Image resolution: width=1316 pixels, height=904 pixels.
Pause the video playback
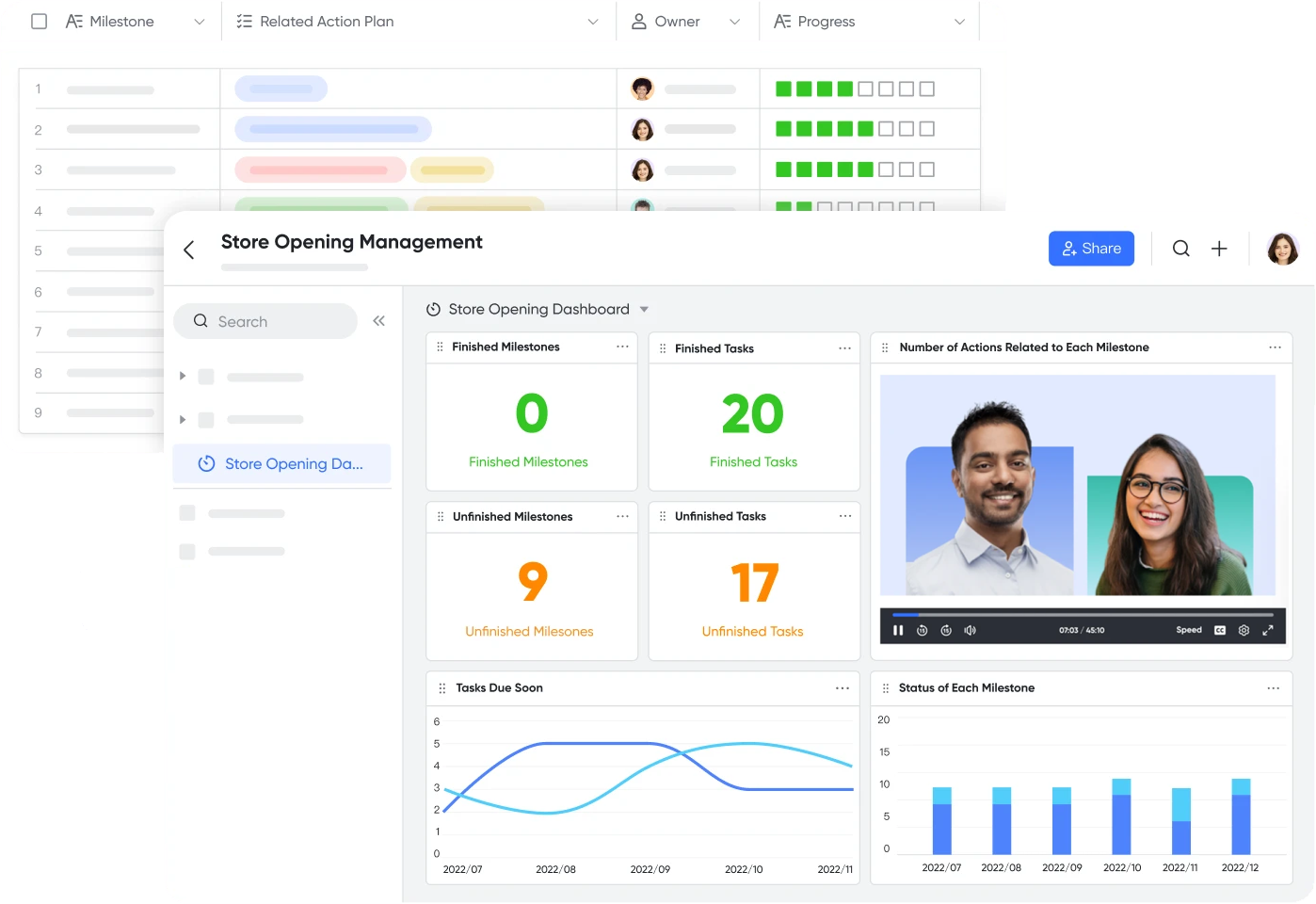tap(898, 630)
